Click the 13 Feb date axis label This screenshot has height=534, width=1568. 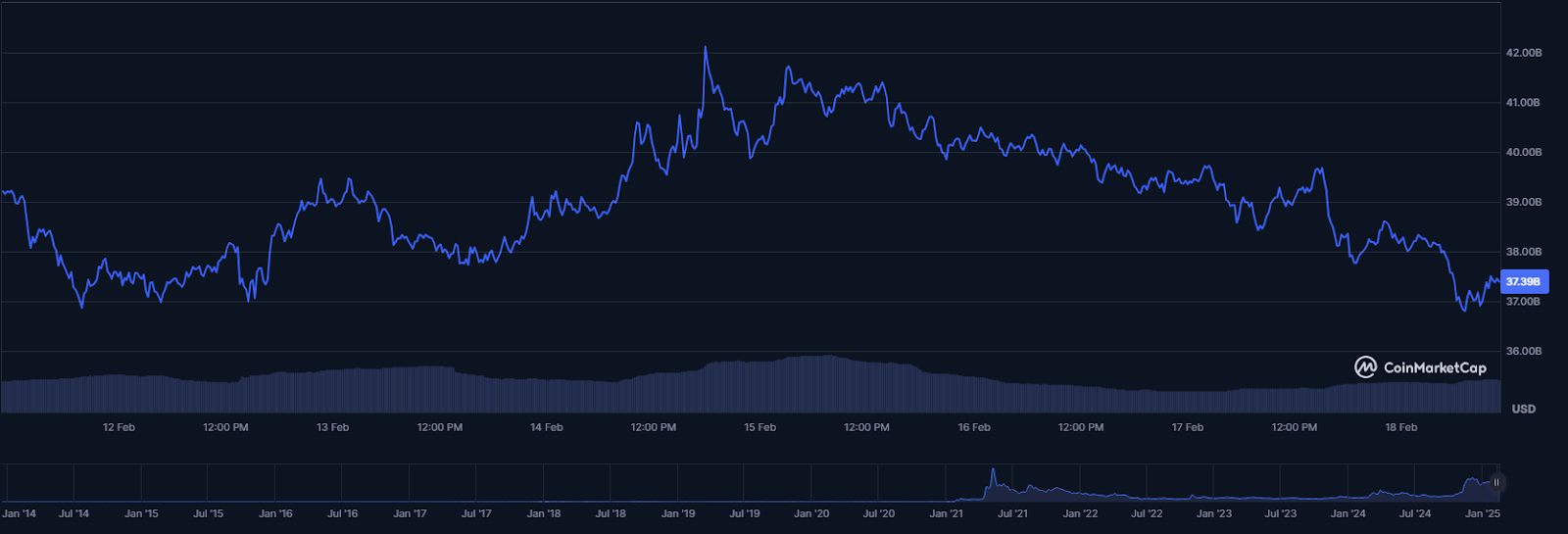point(332,427)
